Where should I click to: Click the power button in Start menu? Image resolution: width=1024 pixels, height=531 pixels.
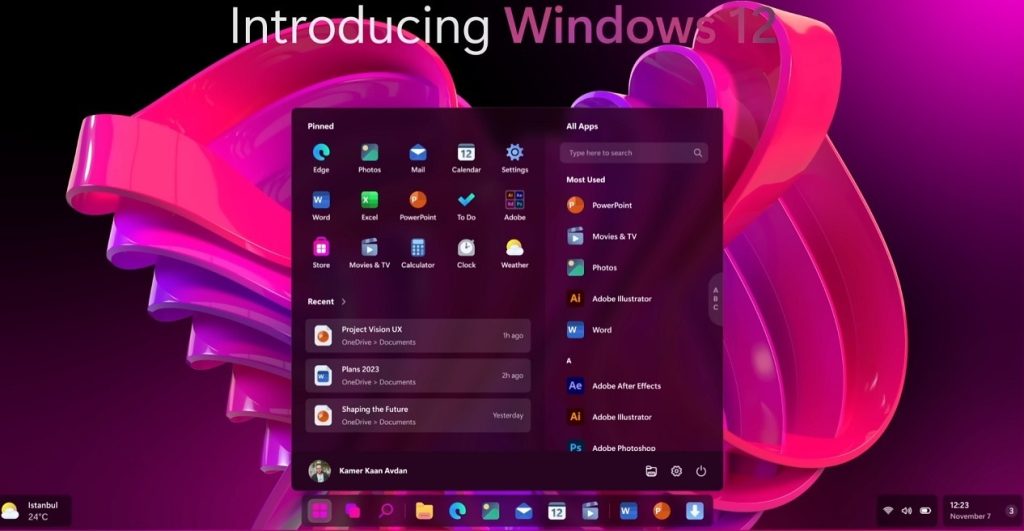pyautogui.click(x=701, y=471)
